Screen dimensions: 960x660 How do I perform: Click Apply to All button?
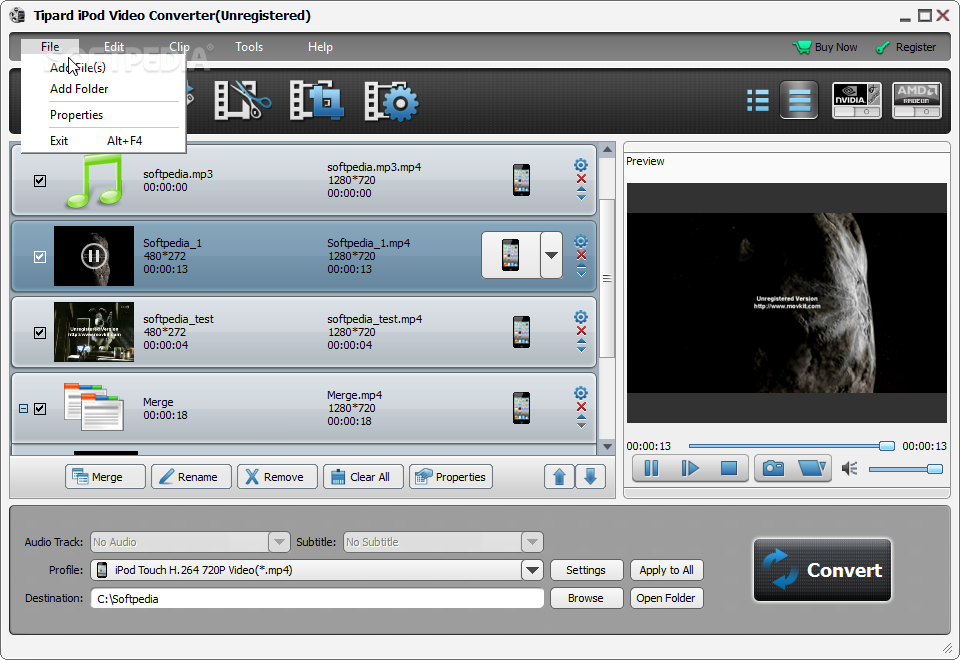(666, 570)
